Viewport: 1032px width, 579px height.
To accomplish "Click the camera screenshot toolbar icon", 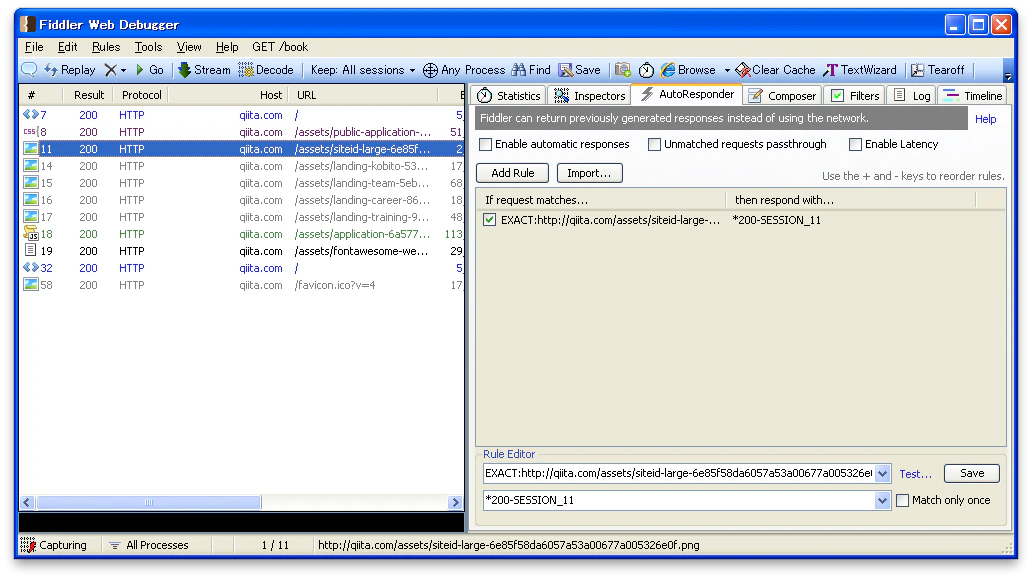I will coord(623,70).
